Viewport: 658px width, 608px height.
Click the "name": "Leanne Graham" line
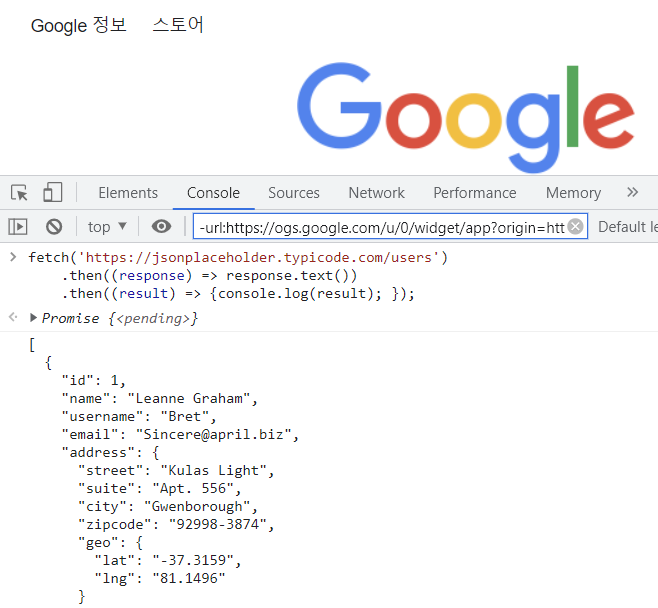click(x=159, y=399)
